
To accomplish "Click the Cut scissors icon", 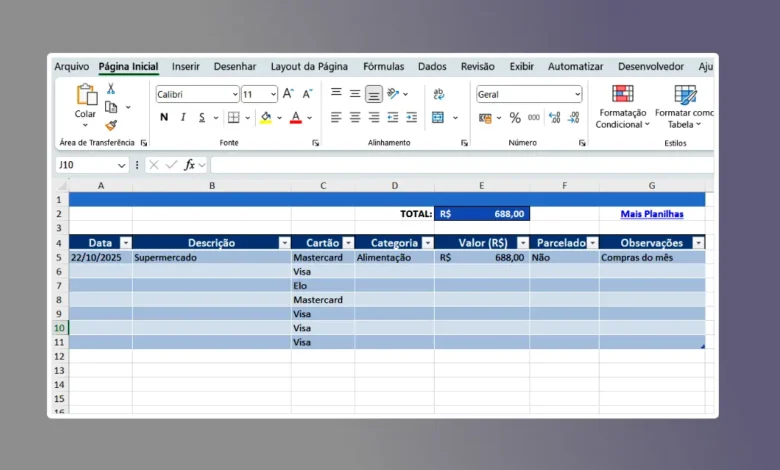I will tap(110, 89).
